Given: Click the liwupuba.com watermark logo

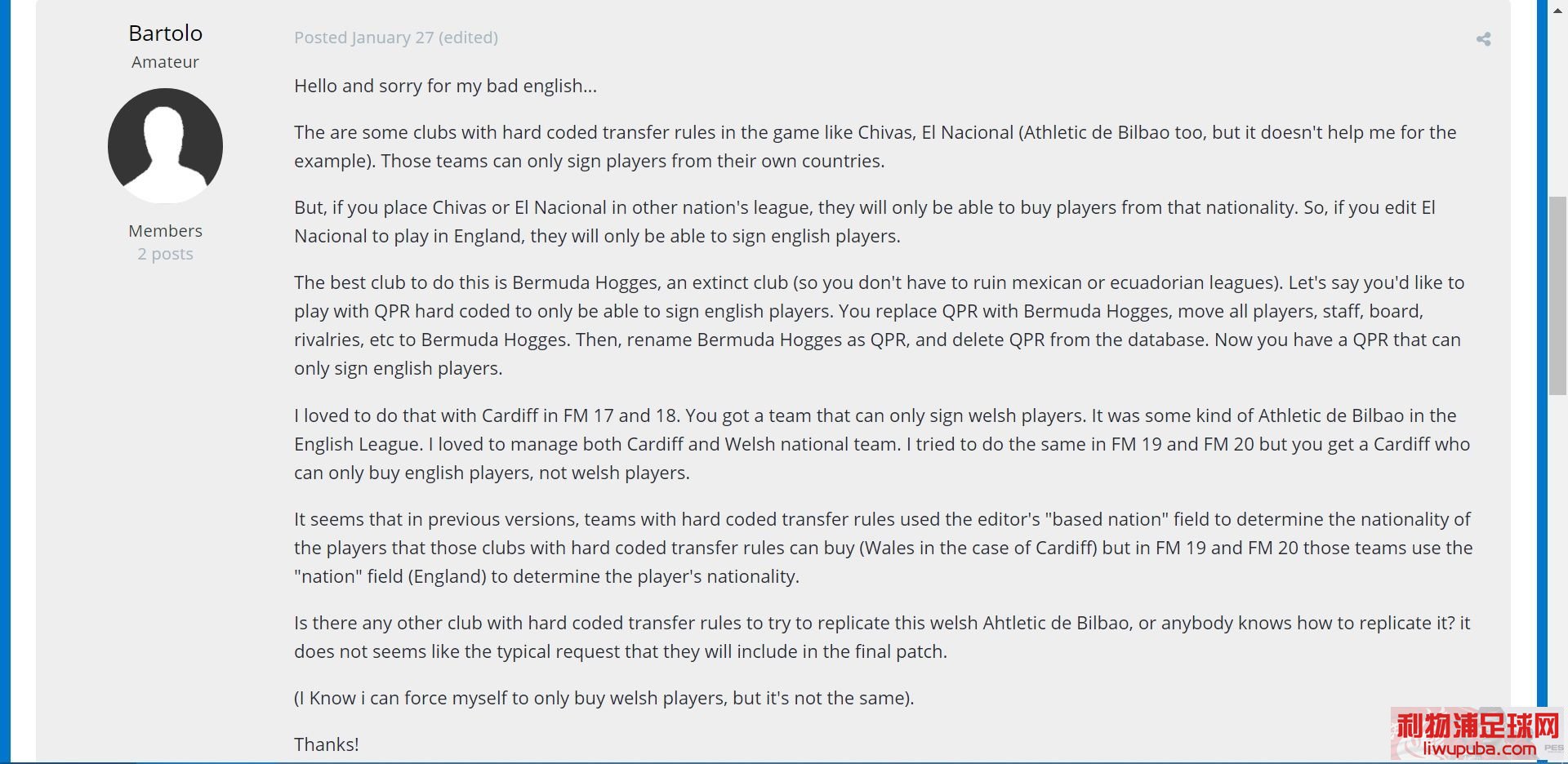Looking at the screenshot, I should pyautogui.click(x=1477, y=734).
